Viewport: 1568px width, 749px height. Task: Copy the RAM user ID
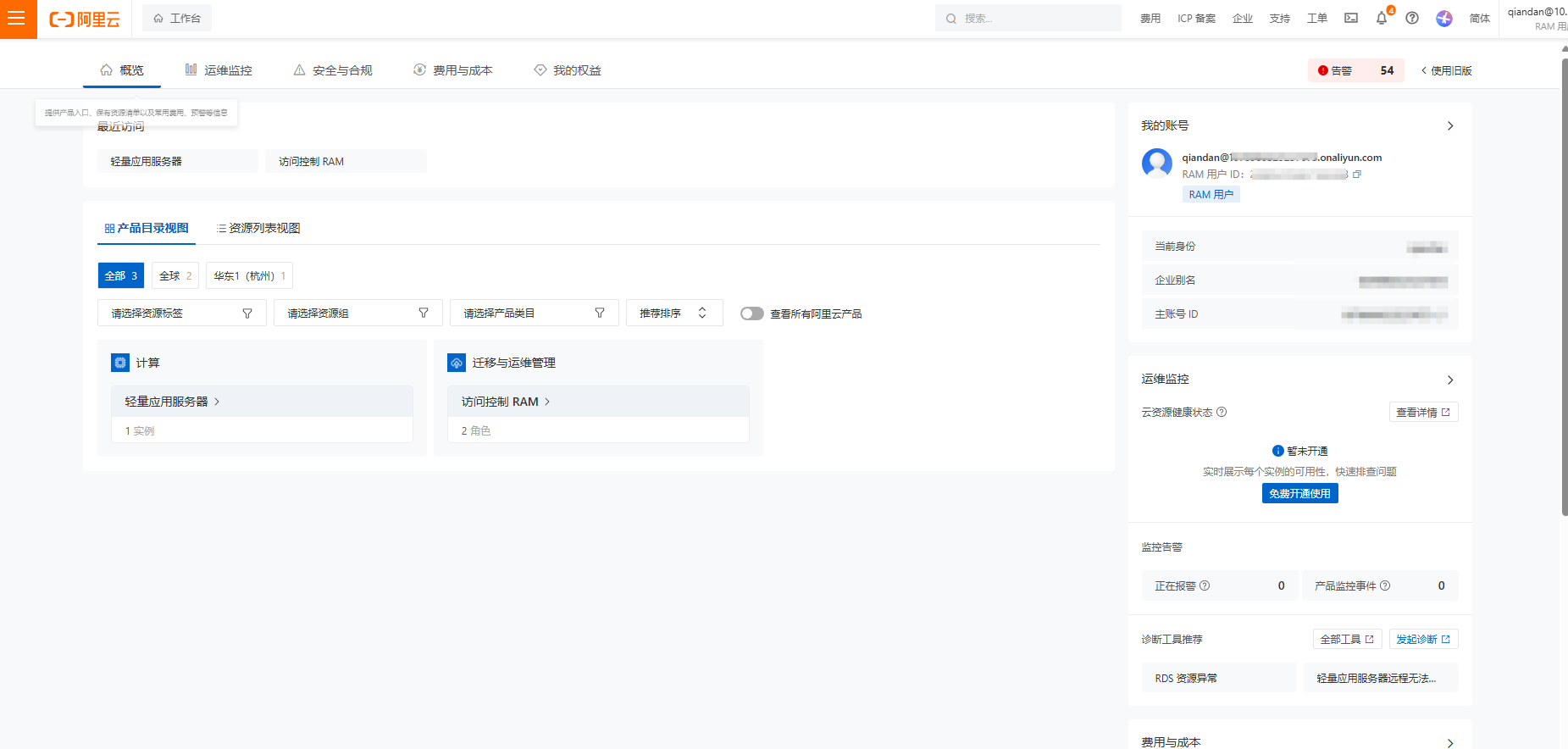point(1357,175)
